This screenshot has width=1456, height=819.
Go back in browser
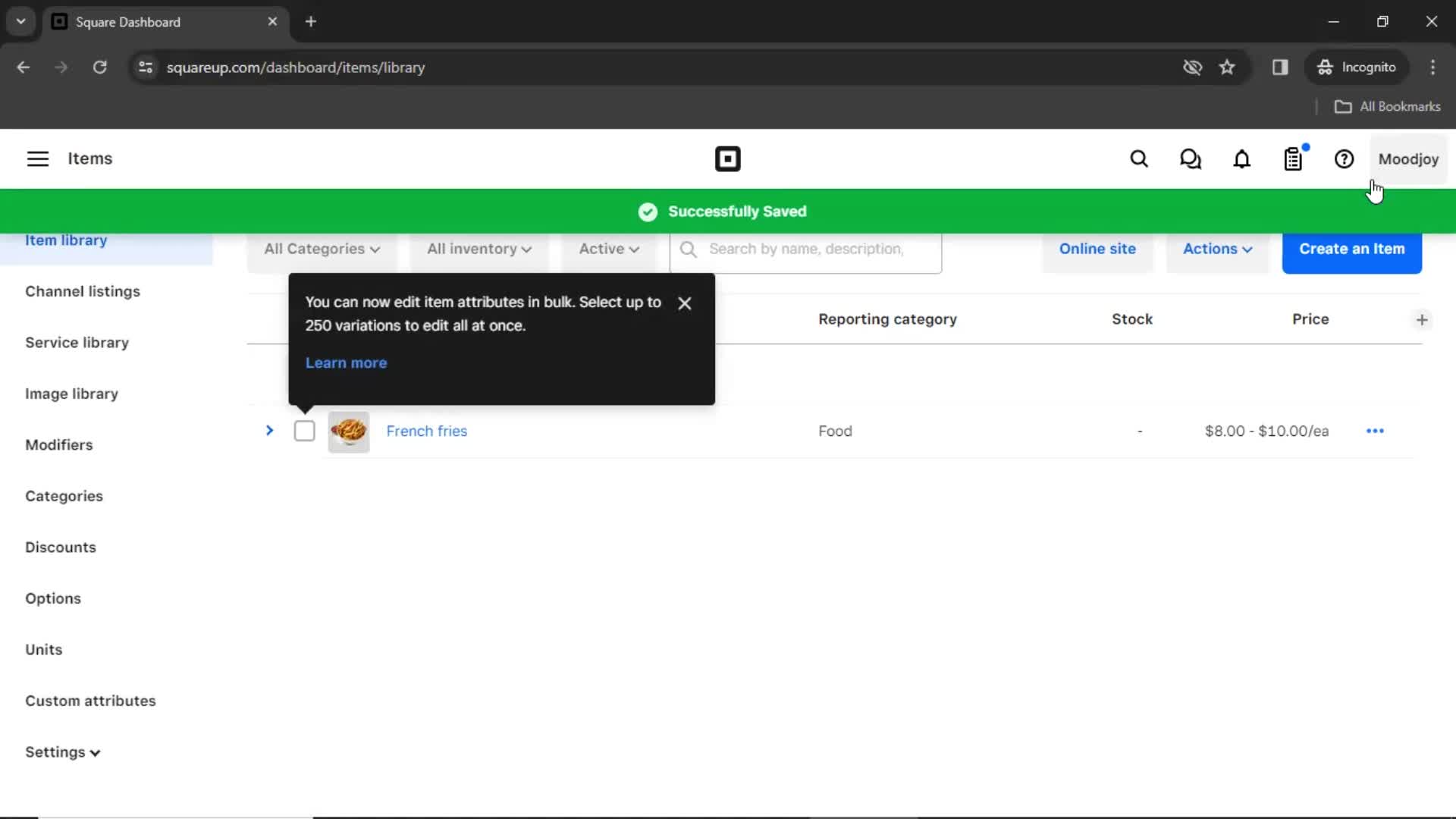(x=24, y=67)
